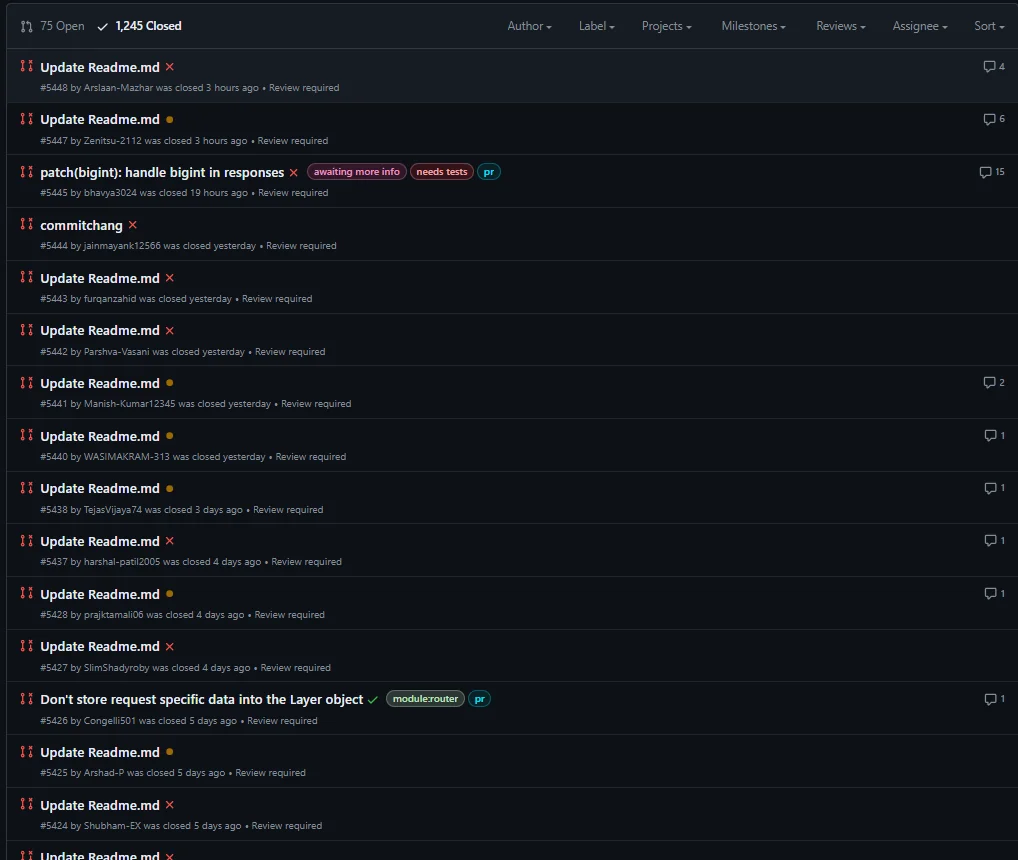
Task: Click the failed status X on PR #5442
Action: 169,330
